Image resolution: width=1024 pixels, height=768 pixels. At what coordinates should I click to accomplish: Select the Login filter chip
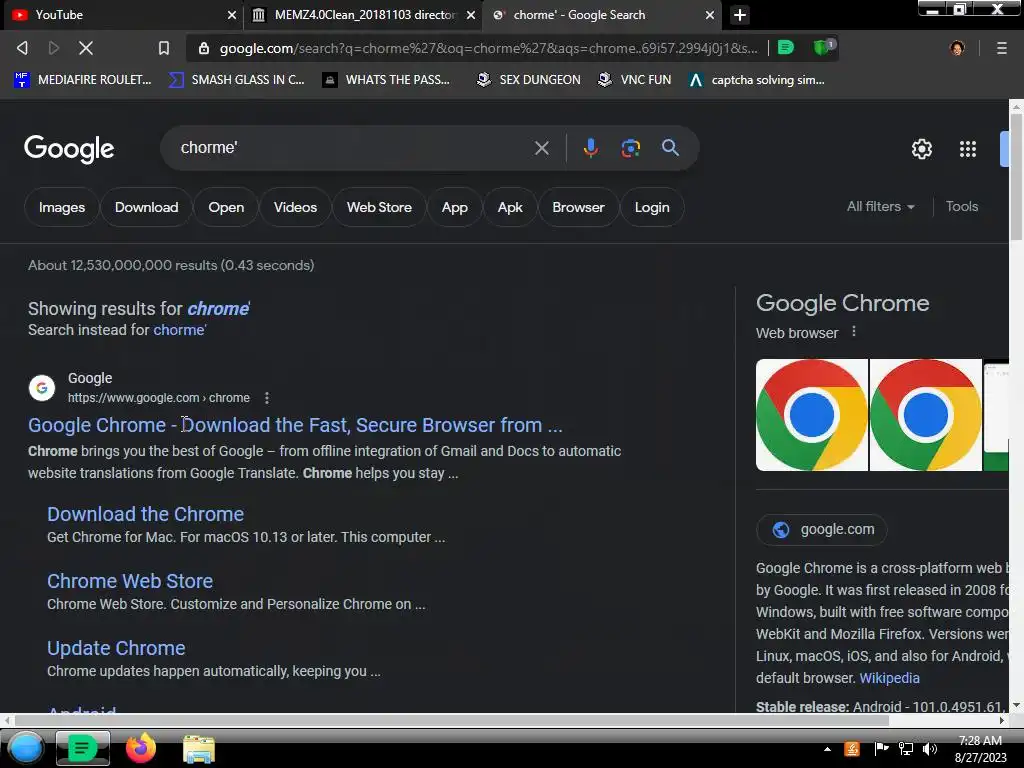(652, 207)
